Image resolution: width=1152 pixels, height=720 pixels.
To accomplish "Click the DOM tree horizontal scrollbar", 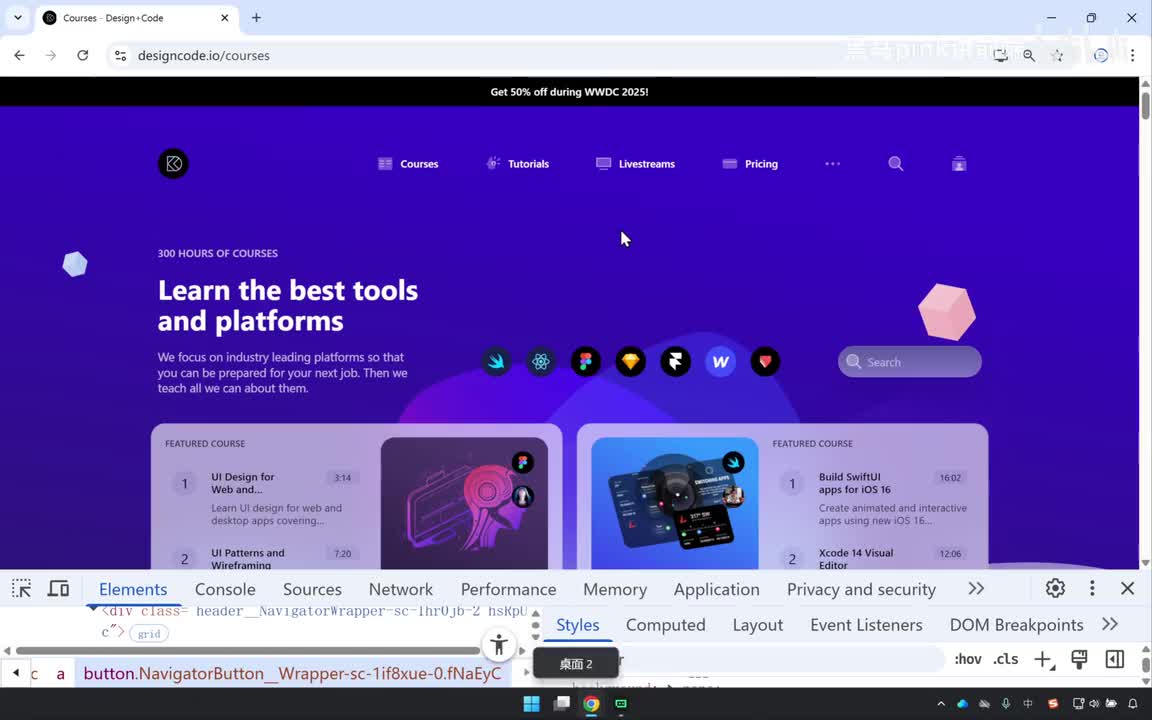I will pos(248,651).
